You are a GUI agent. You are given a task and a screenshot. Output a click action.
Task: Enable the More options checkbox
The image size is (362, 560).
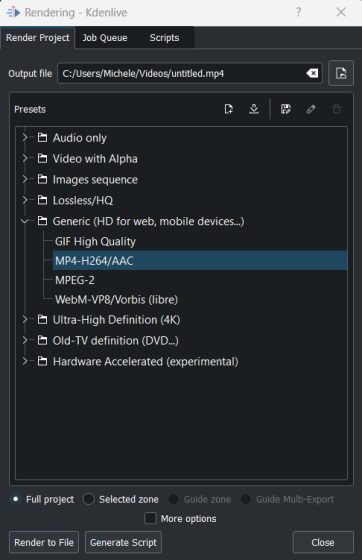pos(150,518)
